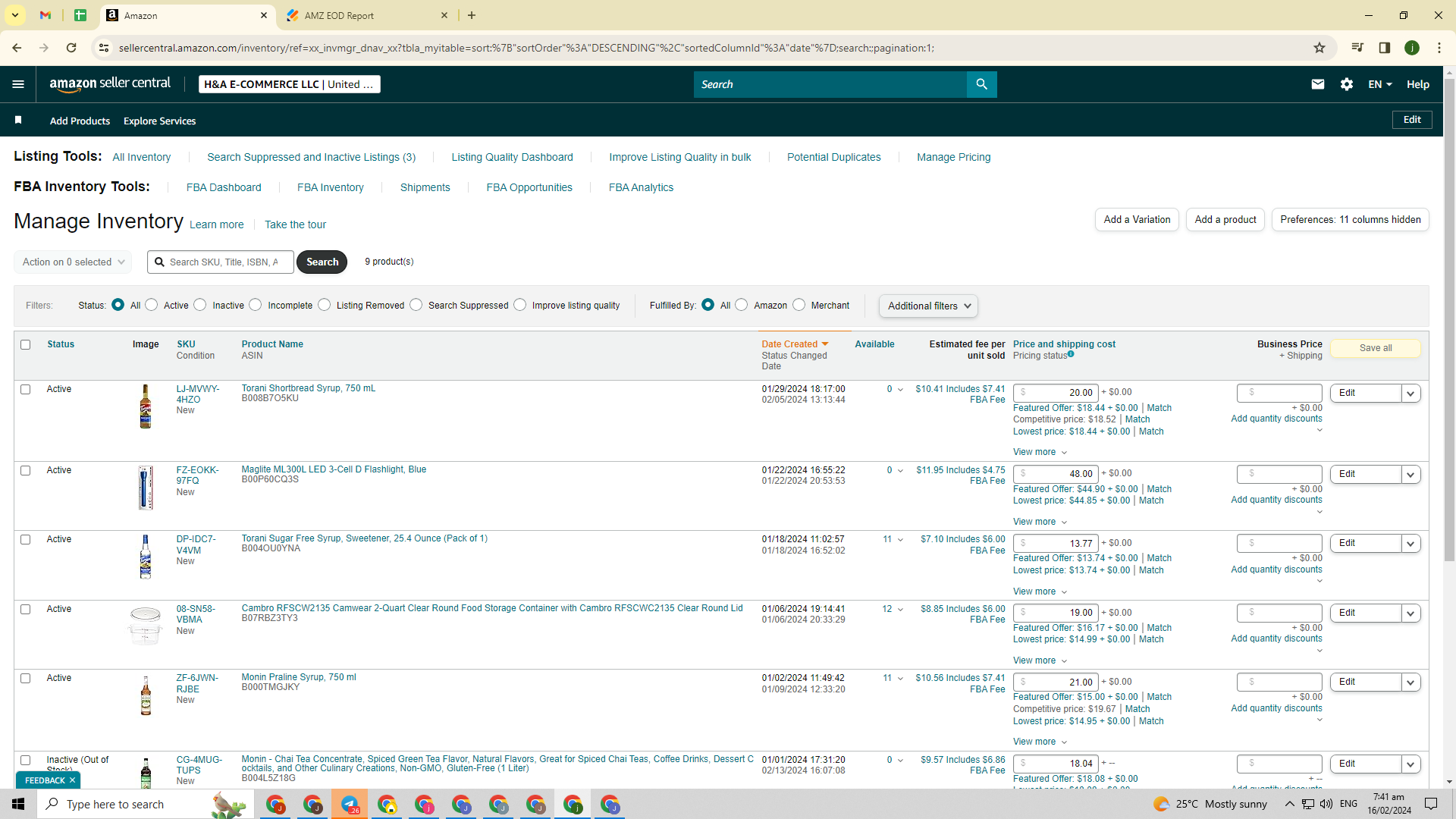Open the Torani Shortbread Syrup product link
Image resolution: width=1456 pixels, height=819 pixels.
tap(308, 388)
